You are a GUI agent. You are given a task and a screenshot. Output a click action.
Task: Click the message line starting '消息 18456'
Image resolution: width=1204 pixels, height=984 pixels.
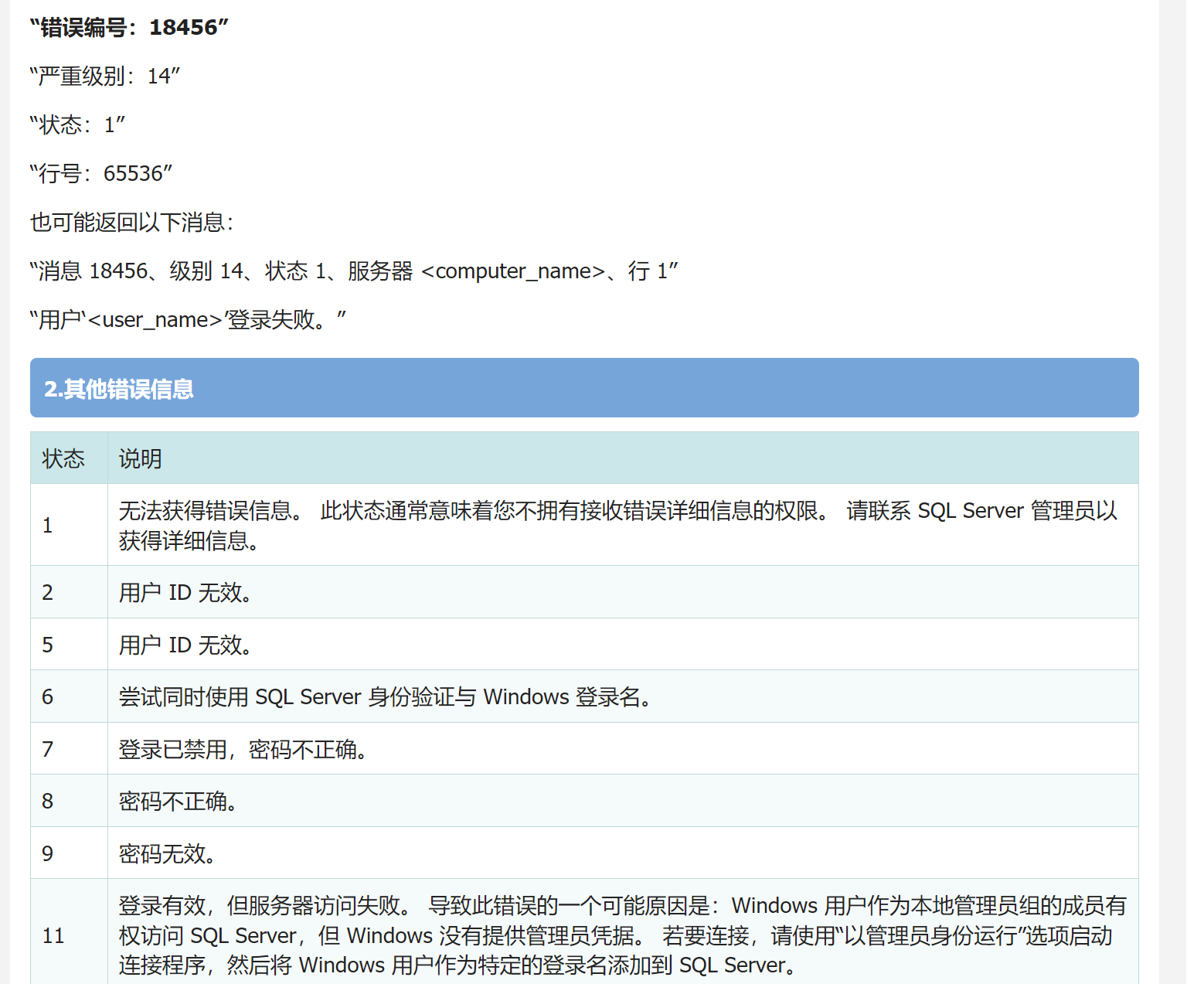click(354, 271)
